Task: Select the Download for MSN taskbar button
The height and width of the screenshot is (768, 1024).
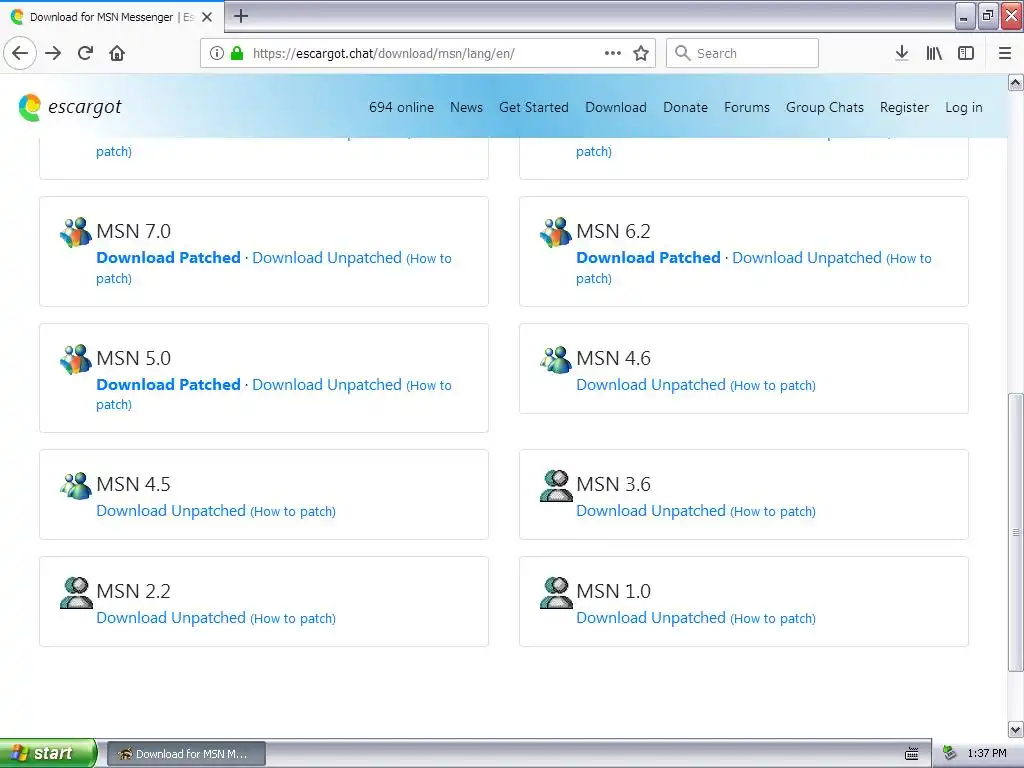Action: (x=186, y=754)
